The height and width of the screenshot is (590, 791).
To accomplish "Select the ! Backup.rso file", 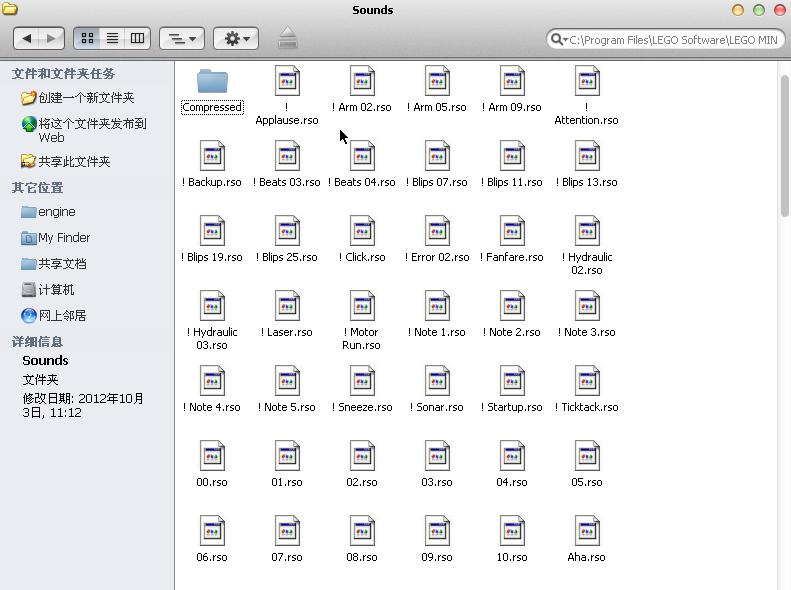I will (212, 164).
